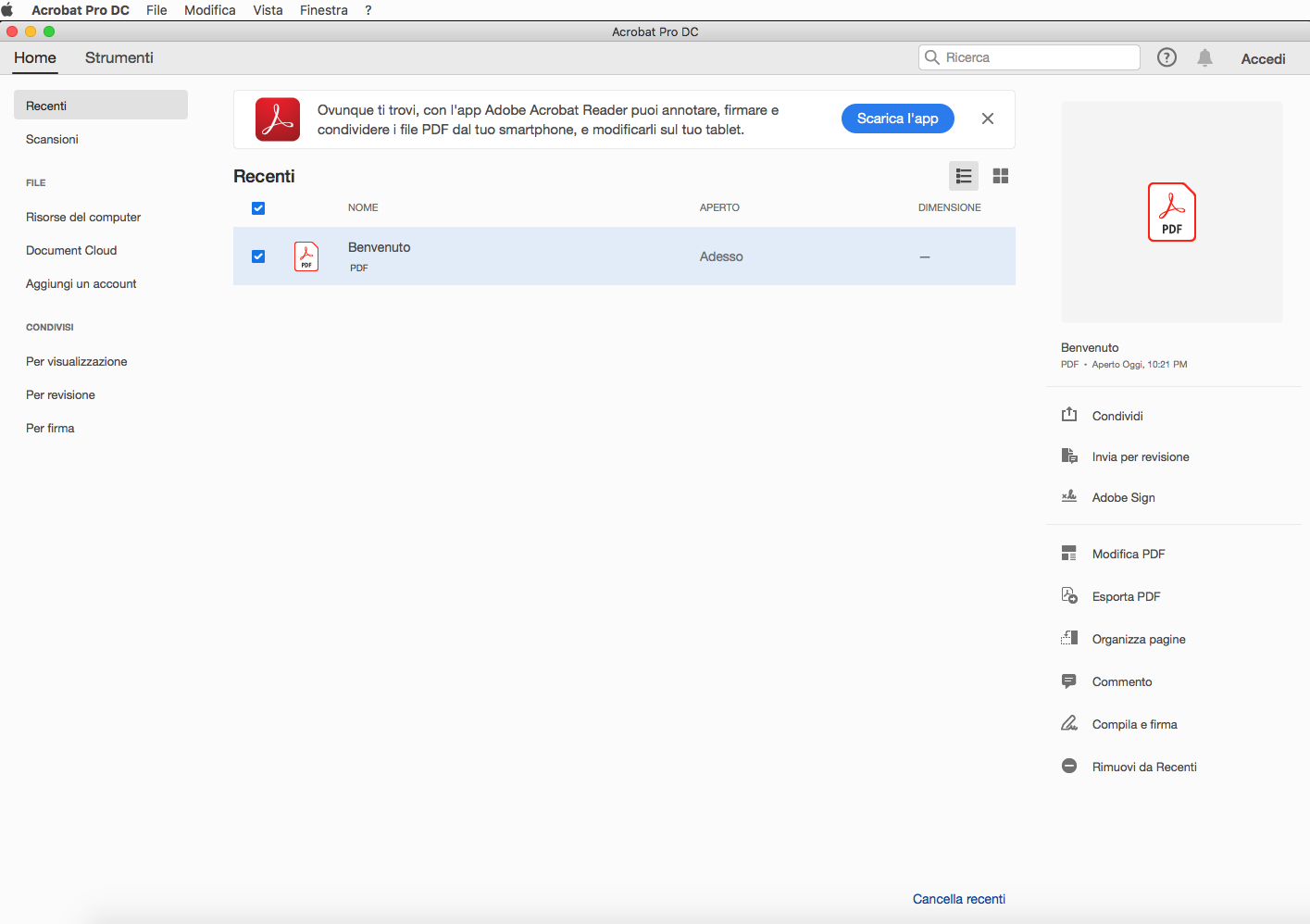1310x924 pixels.
Task: Click the Modifica PDF label
Action: click(x=1129, y=554)
